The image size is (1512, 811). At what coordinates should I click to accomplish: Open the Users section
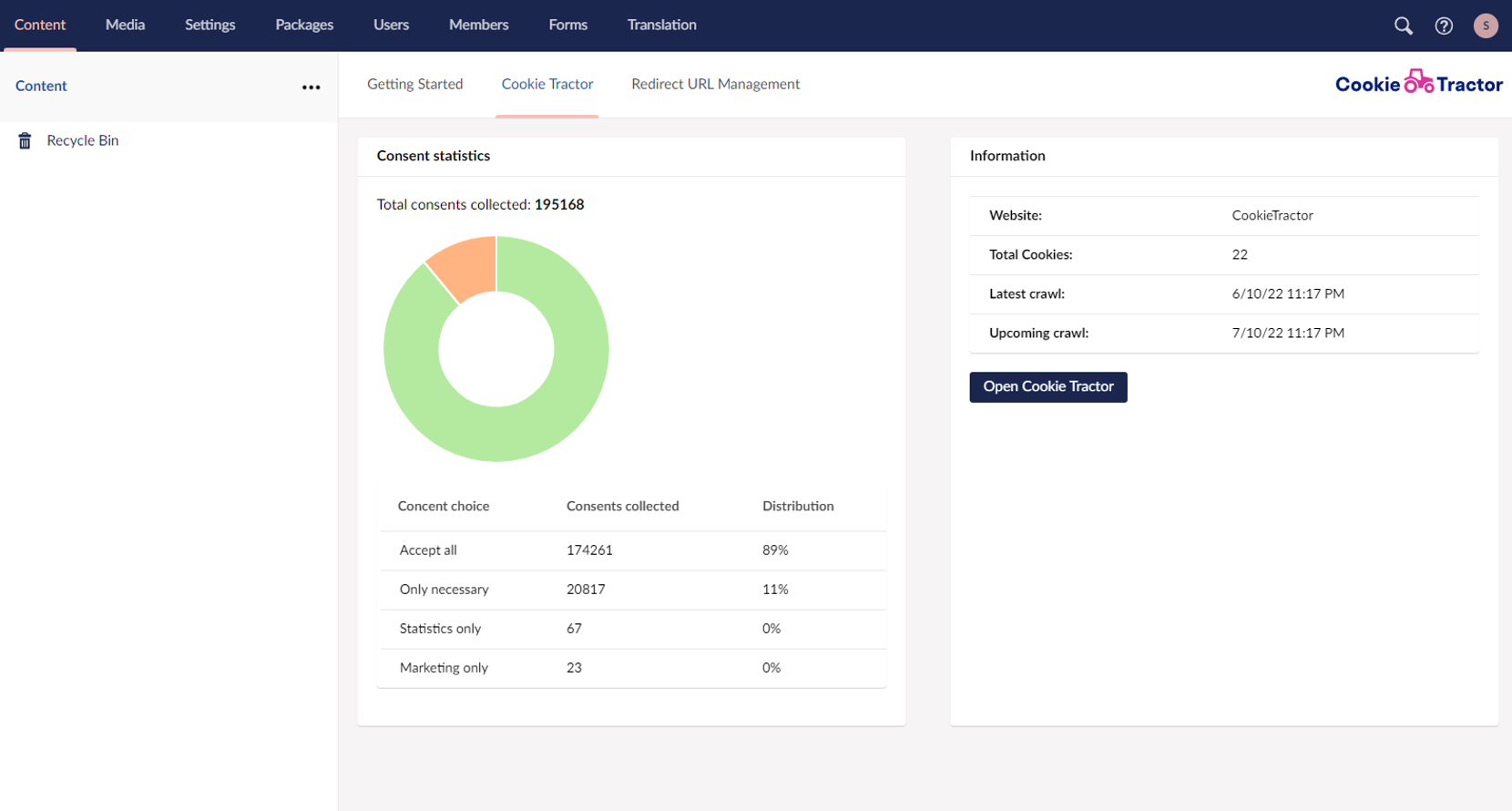click(x=391, y=25)
